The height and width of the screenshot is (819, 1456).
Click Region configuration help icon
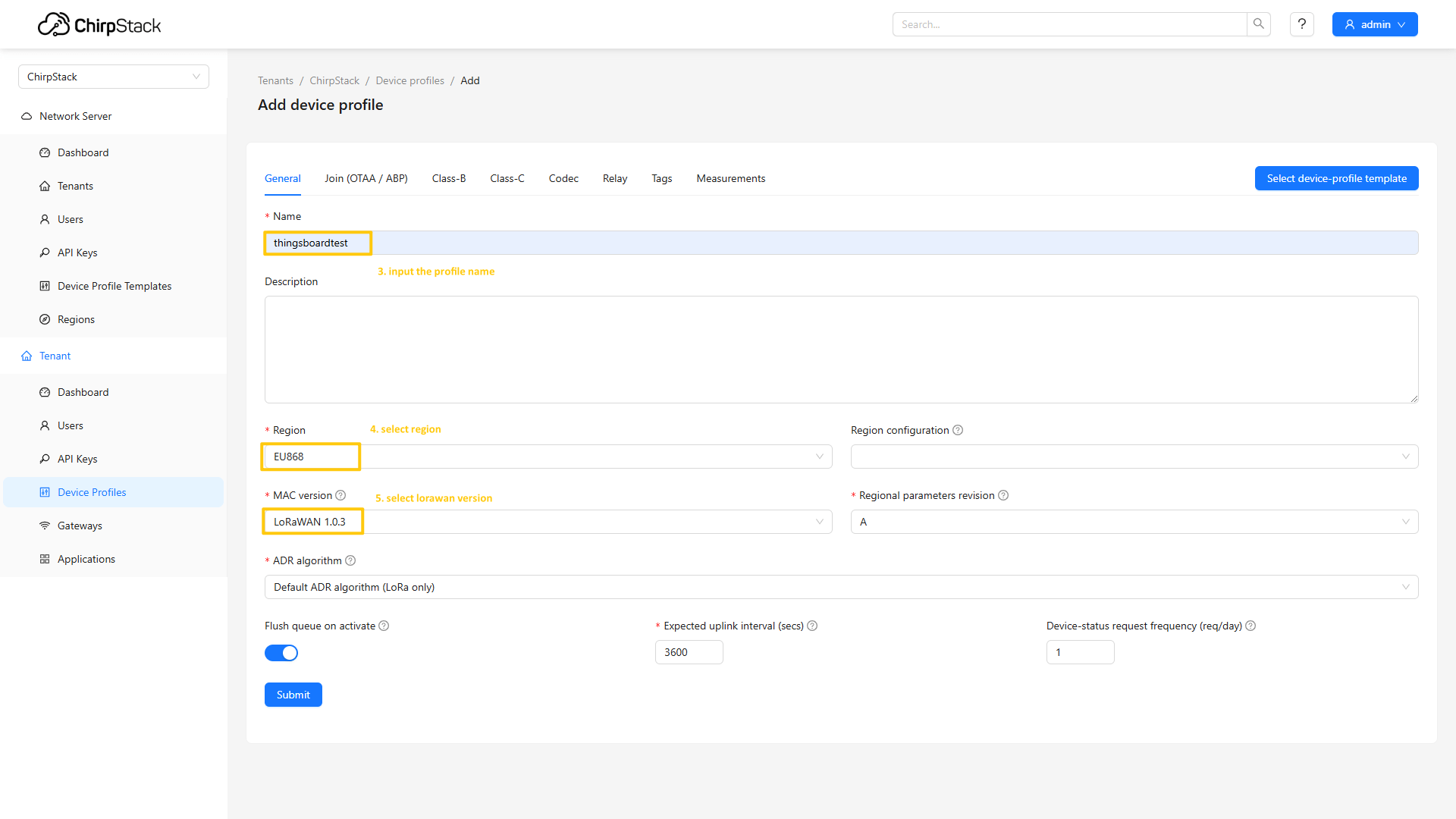tap(958, 430)
